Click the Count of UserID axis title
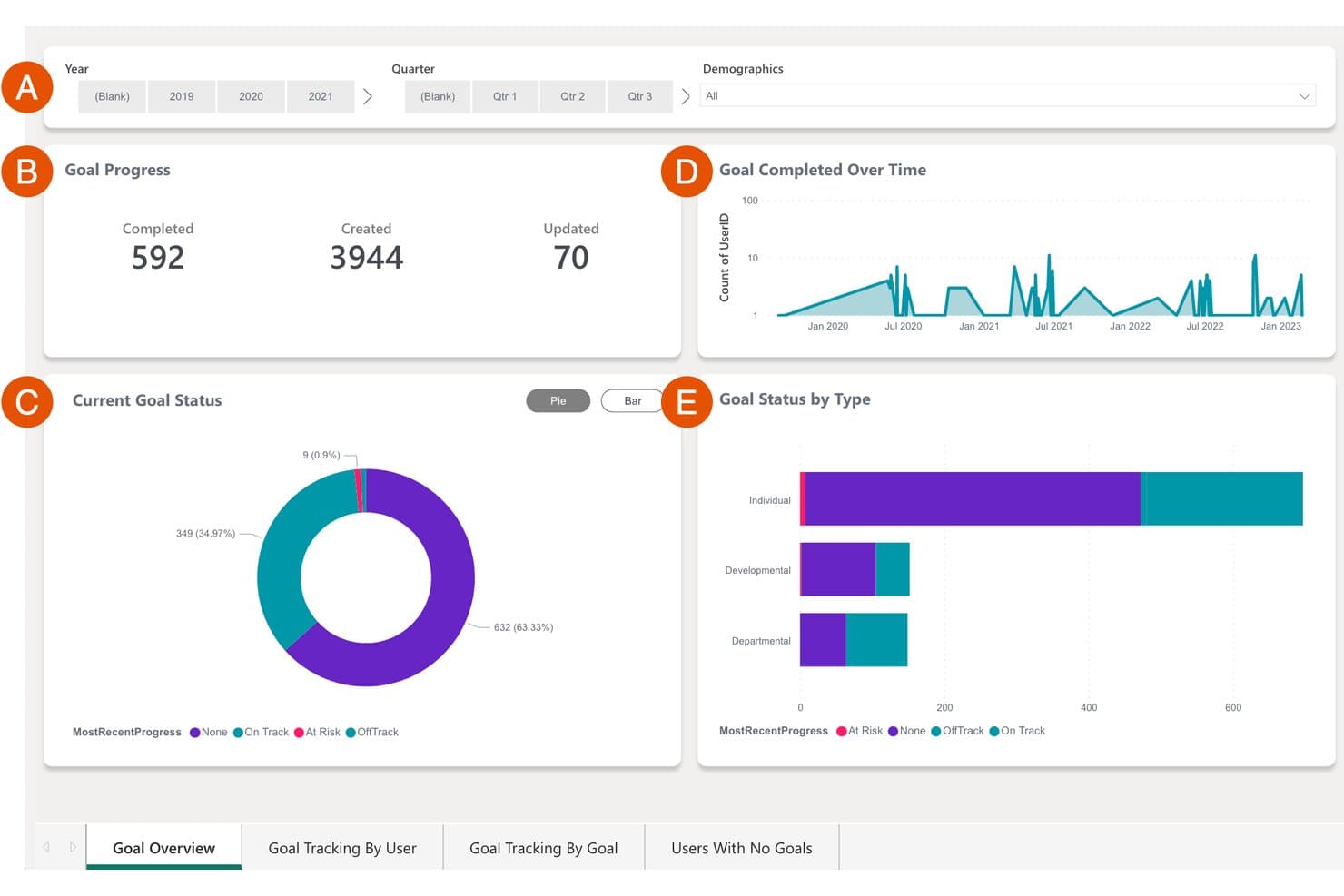1344x896 pixels. [725, 258]
